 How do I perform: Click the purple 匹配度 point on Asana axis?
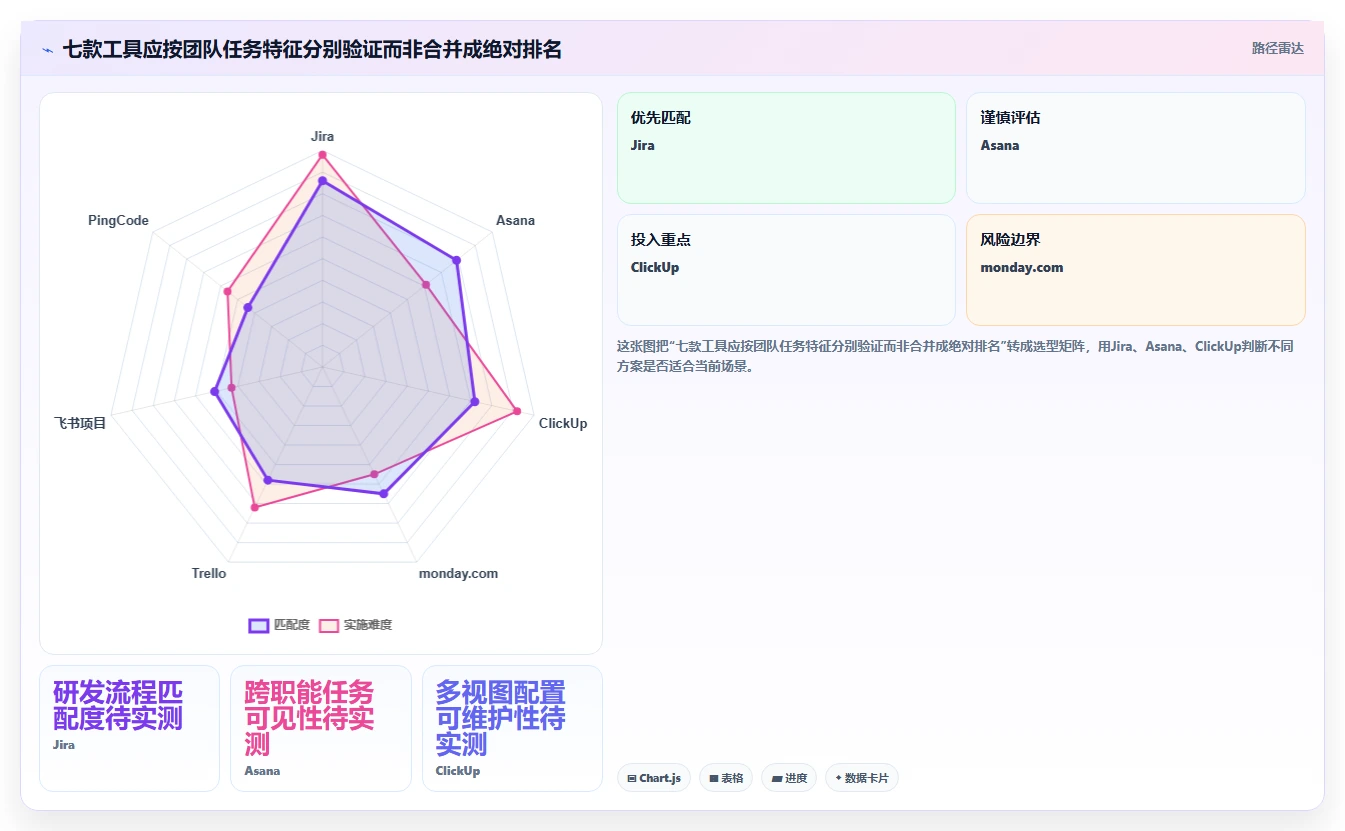pos(457,260)
